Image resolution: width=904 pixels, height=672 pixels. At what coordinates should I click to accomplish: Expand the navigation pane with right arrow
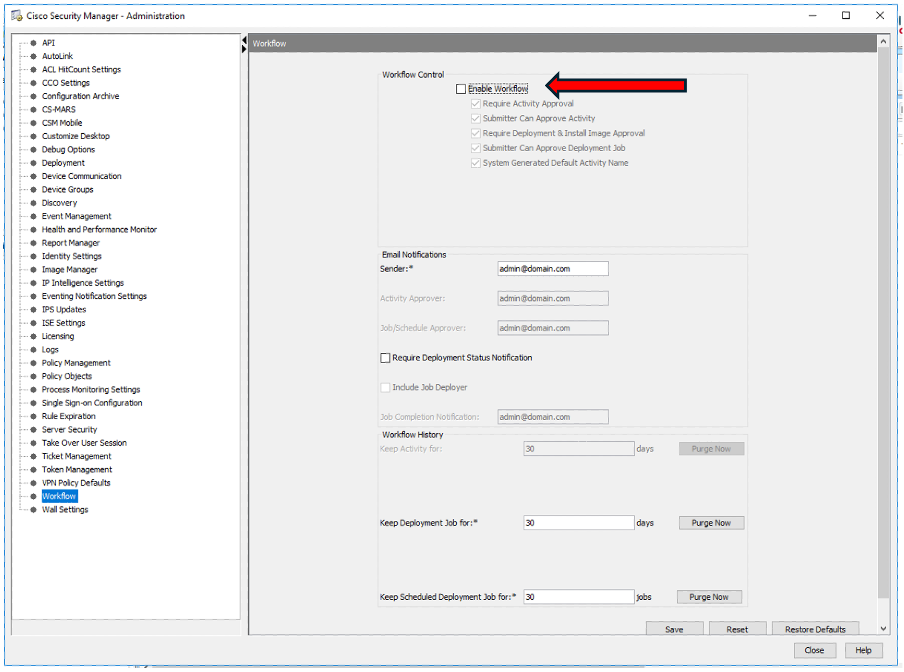coord(244,50)
